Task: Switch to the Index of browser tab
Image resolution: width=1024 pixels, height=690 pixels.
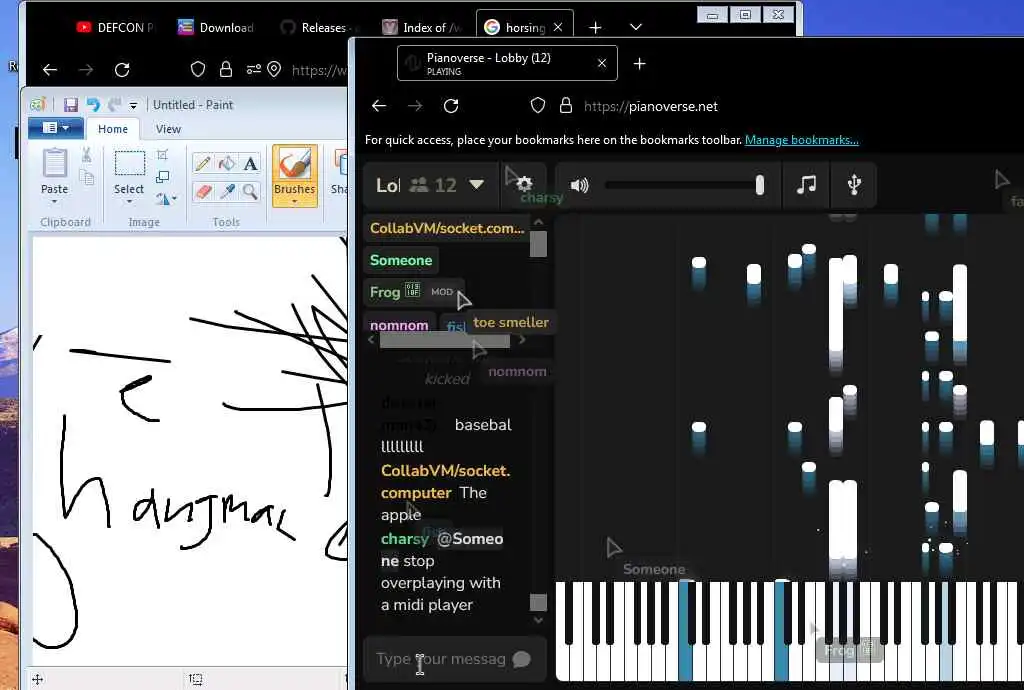Action: coord(421,27)
